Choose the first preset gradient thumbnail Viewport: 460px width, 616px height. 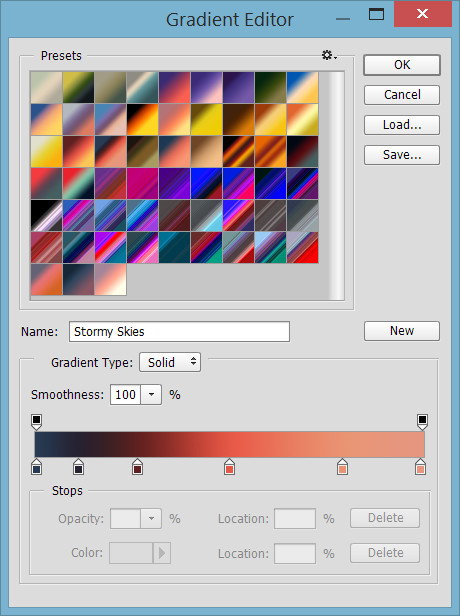46,87
